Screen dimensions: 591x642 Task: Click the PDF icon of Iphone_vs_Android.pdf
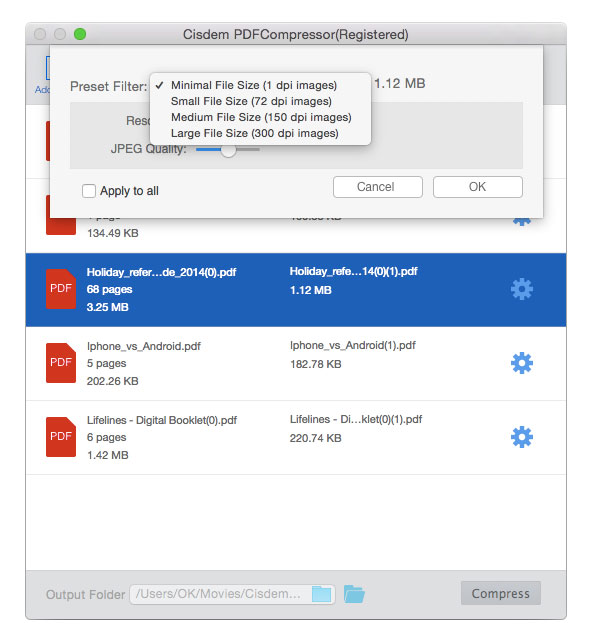[x=61, y=363]
